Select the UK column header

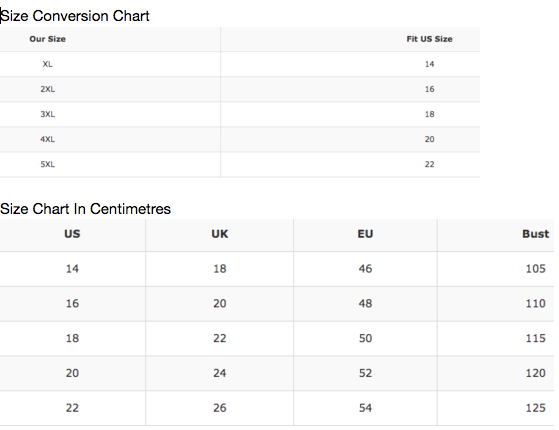220,234
